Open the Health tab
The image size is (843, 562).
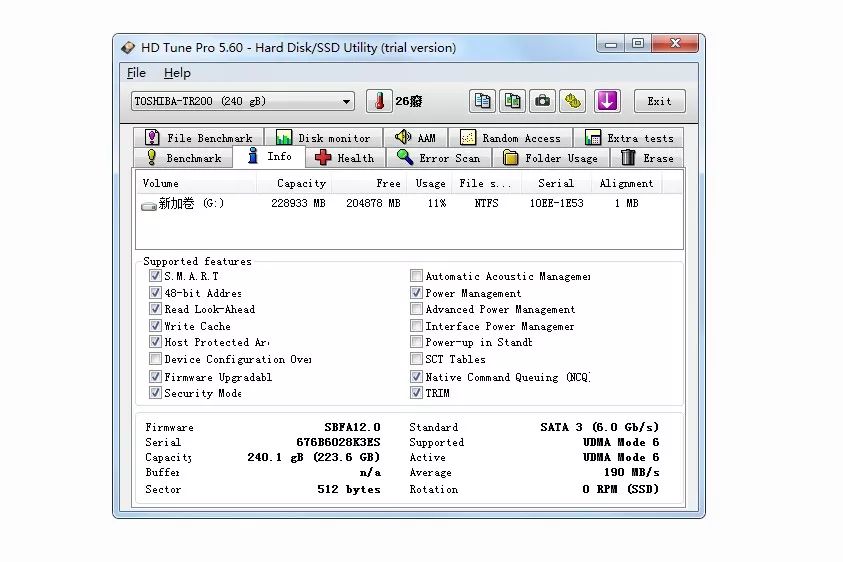click(x=345, y=158)
